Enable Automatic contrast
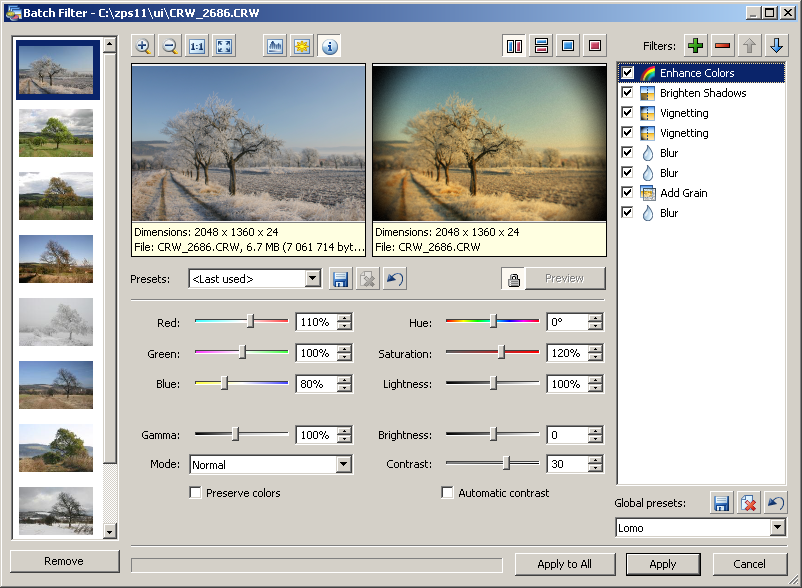This screenshot has width=802, height=588. (448, 493)
